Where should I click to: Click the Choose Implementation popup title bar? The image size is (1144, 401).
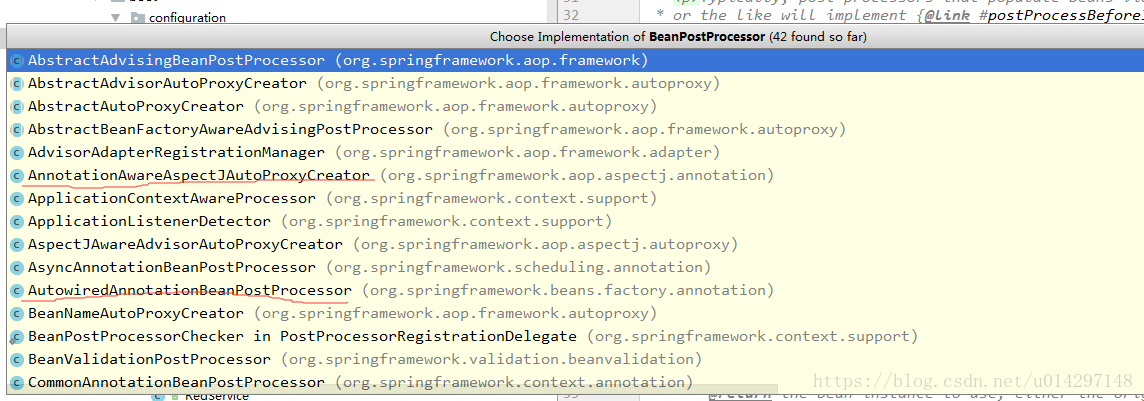click(575, 36)
